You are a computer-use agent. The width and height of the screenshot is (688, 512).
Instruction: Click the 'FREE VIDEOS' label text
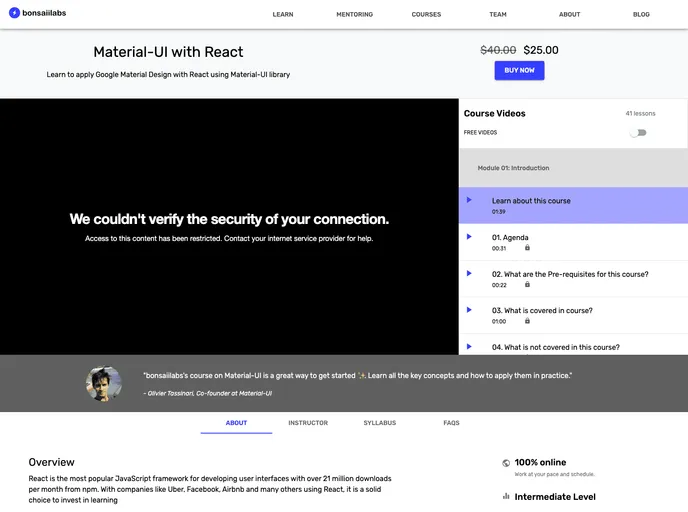point(480,132)
